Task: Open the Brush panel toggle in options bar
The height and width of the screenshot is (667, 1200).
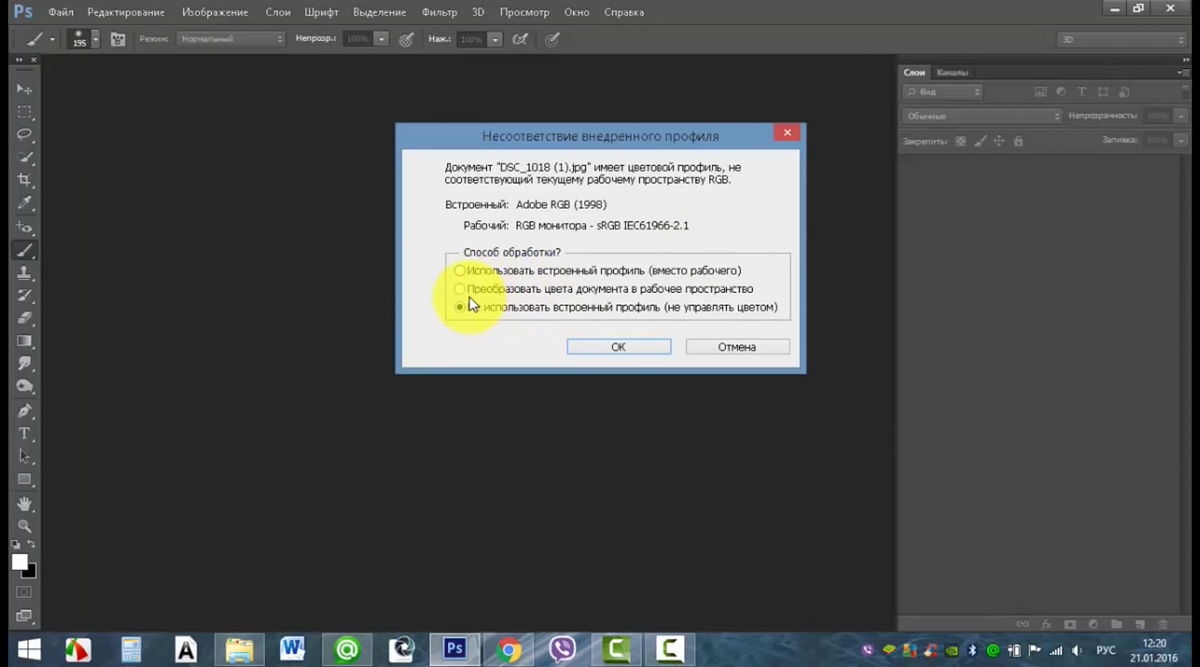Action: coord(118,39)
